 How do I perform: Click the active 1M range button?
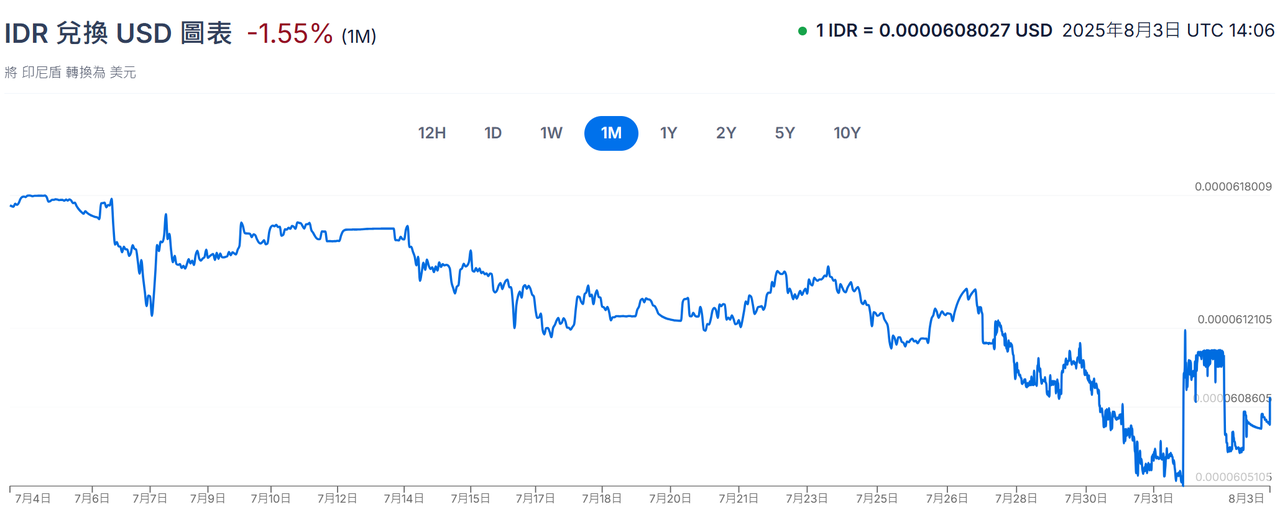tap(611, 133)
